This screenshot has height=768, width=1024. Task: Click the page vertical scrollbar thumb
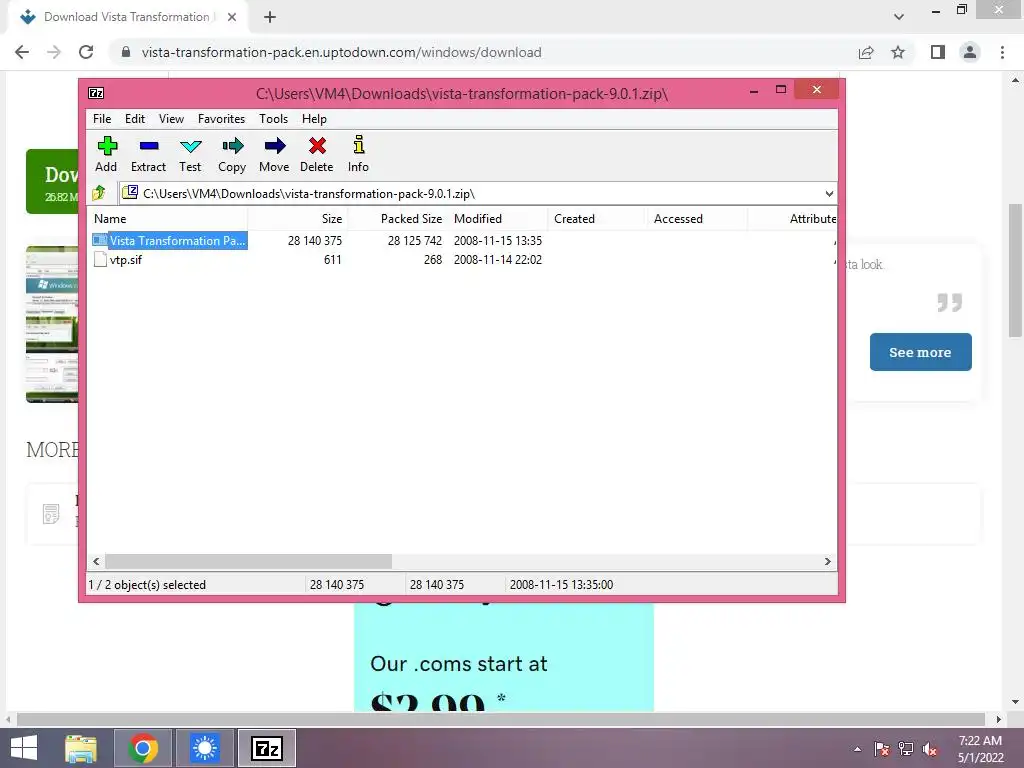[x=1015, y=270]
